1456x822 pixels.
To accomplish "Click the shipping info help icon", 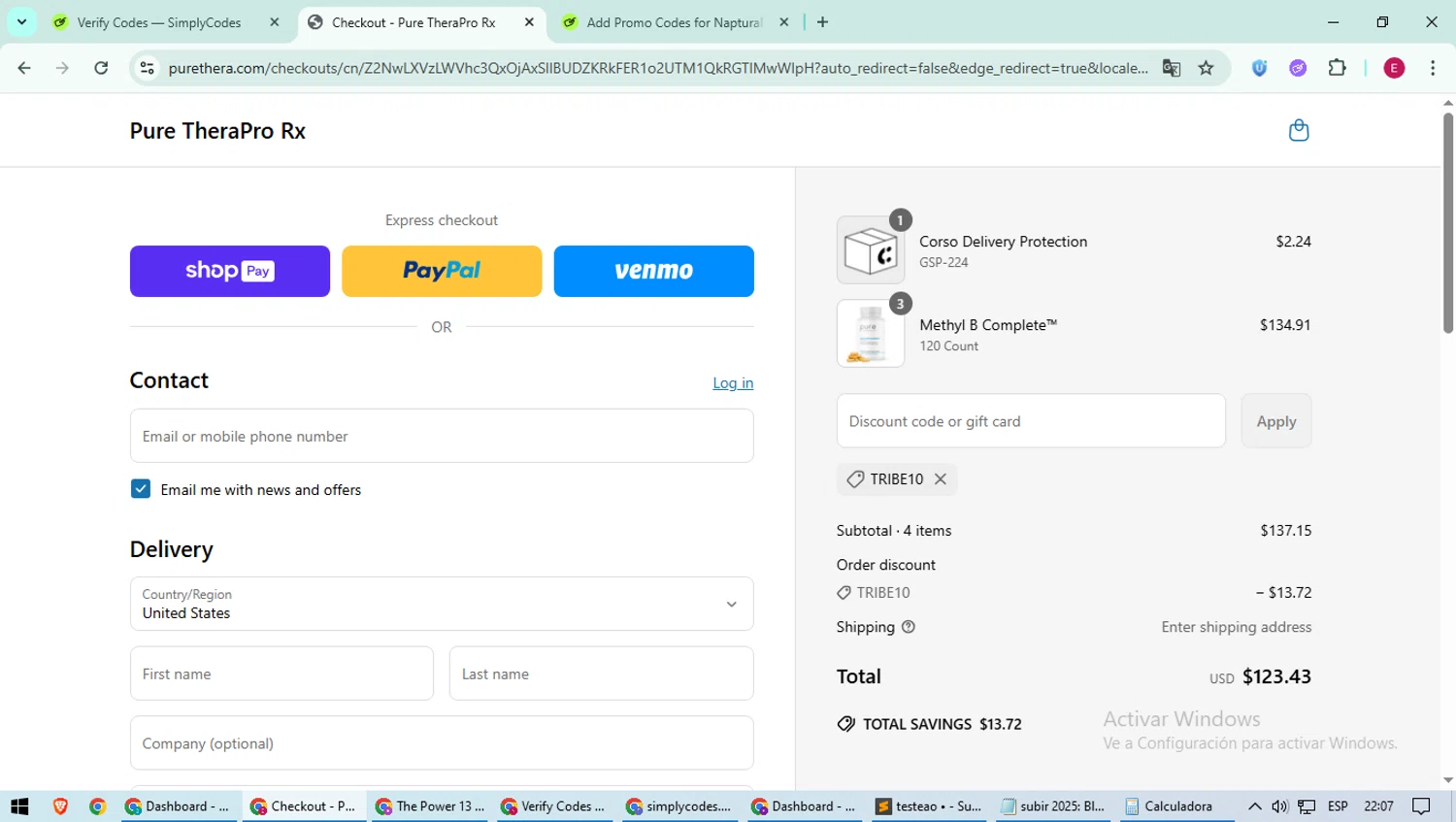I will 909,627.
